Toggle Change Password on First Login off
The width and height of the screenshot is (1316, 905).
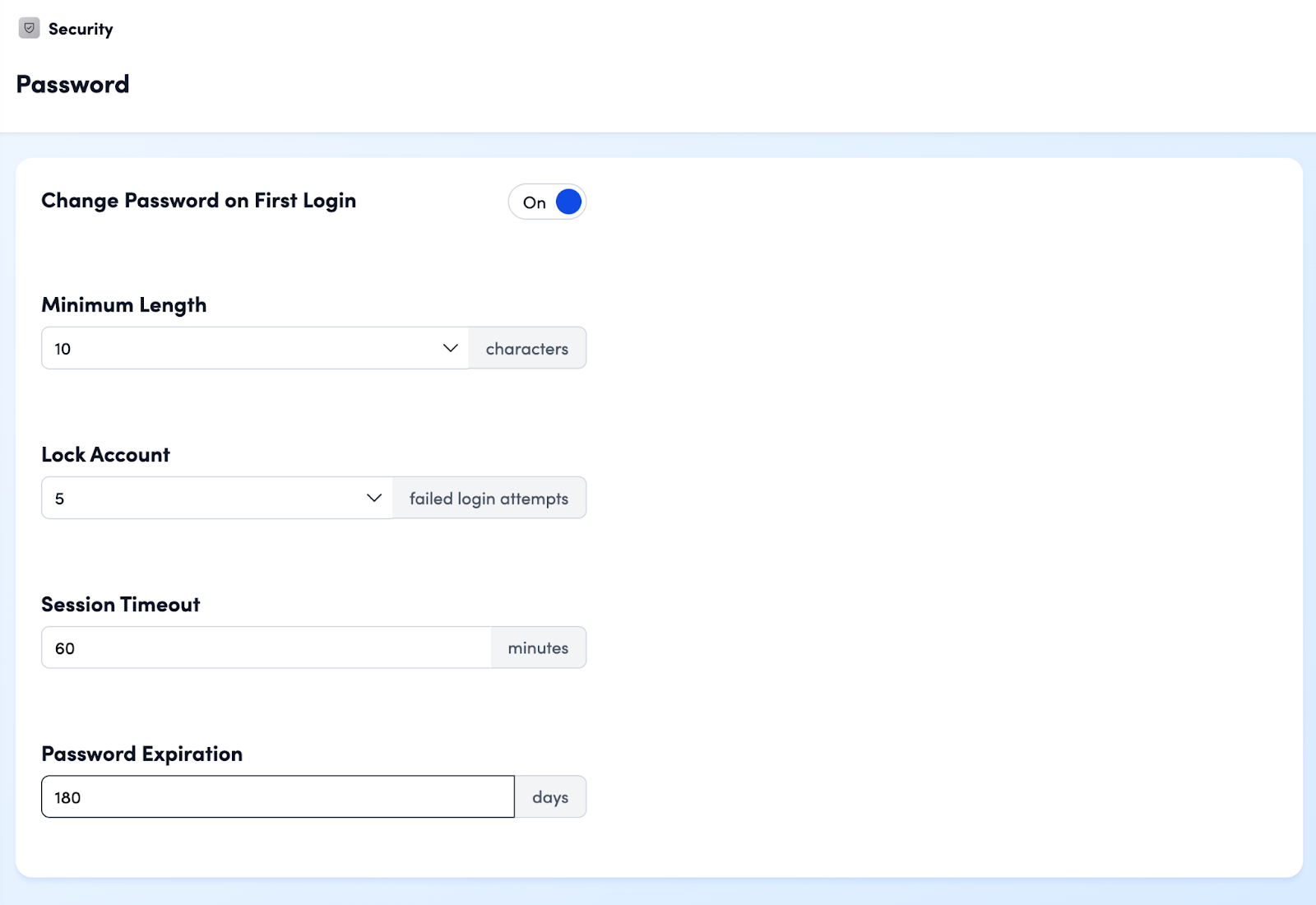coord(547,202)
